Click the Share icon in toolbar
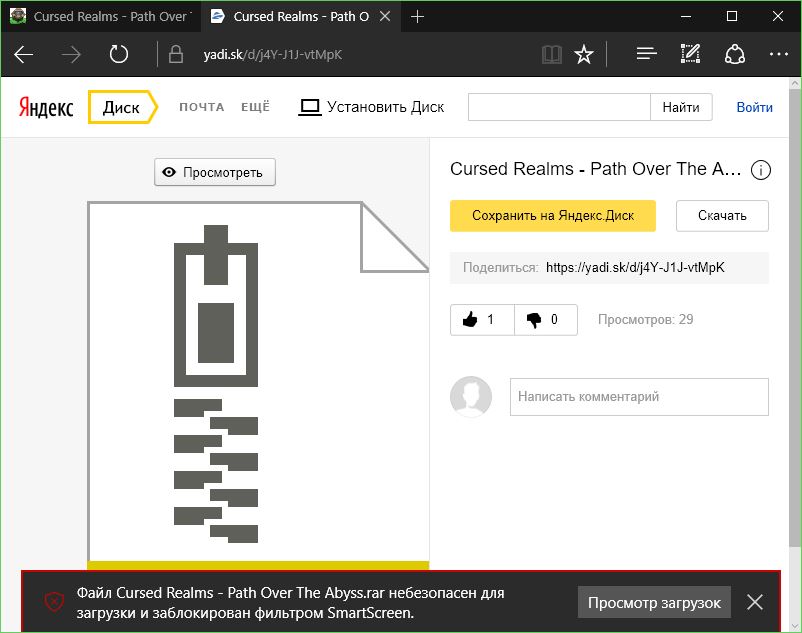Image resolution: width=802 pixels, height=633 pixels. tap(734, 54)
